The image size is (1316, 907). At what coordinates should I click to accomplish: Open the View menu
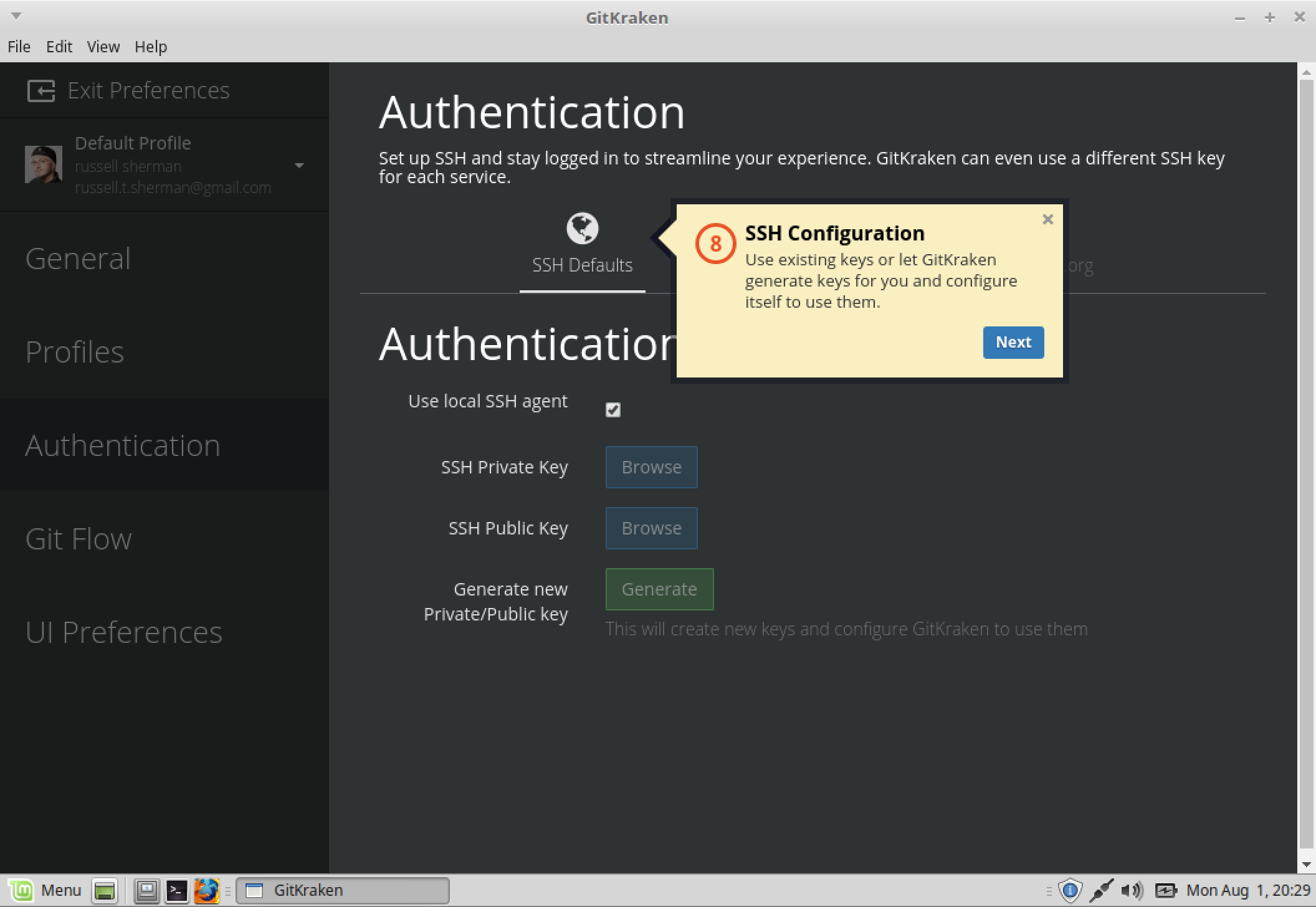tap(103, 47)
